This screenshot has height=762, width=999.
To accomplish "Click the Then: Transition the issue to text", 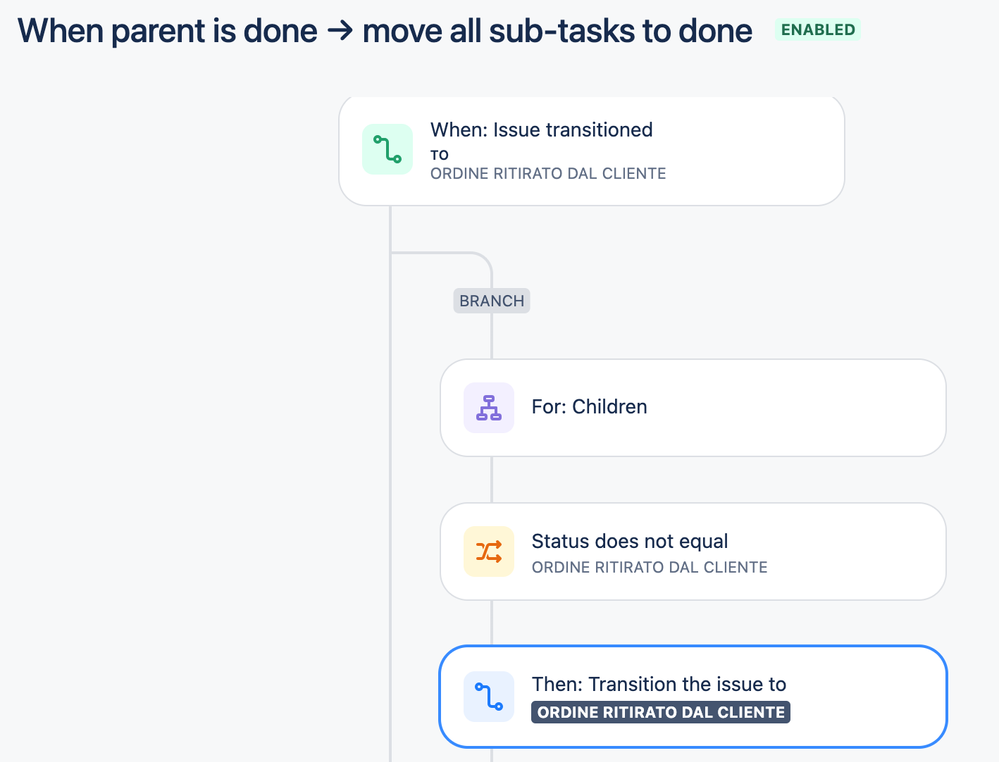I will click(659, 684).
